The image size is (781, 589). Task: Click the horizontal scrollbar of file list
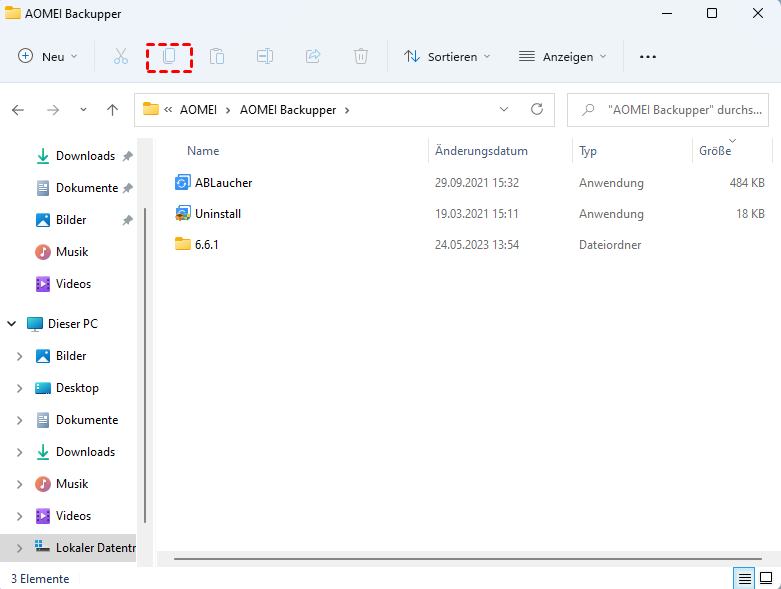[x=467, y=559]
